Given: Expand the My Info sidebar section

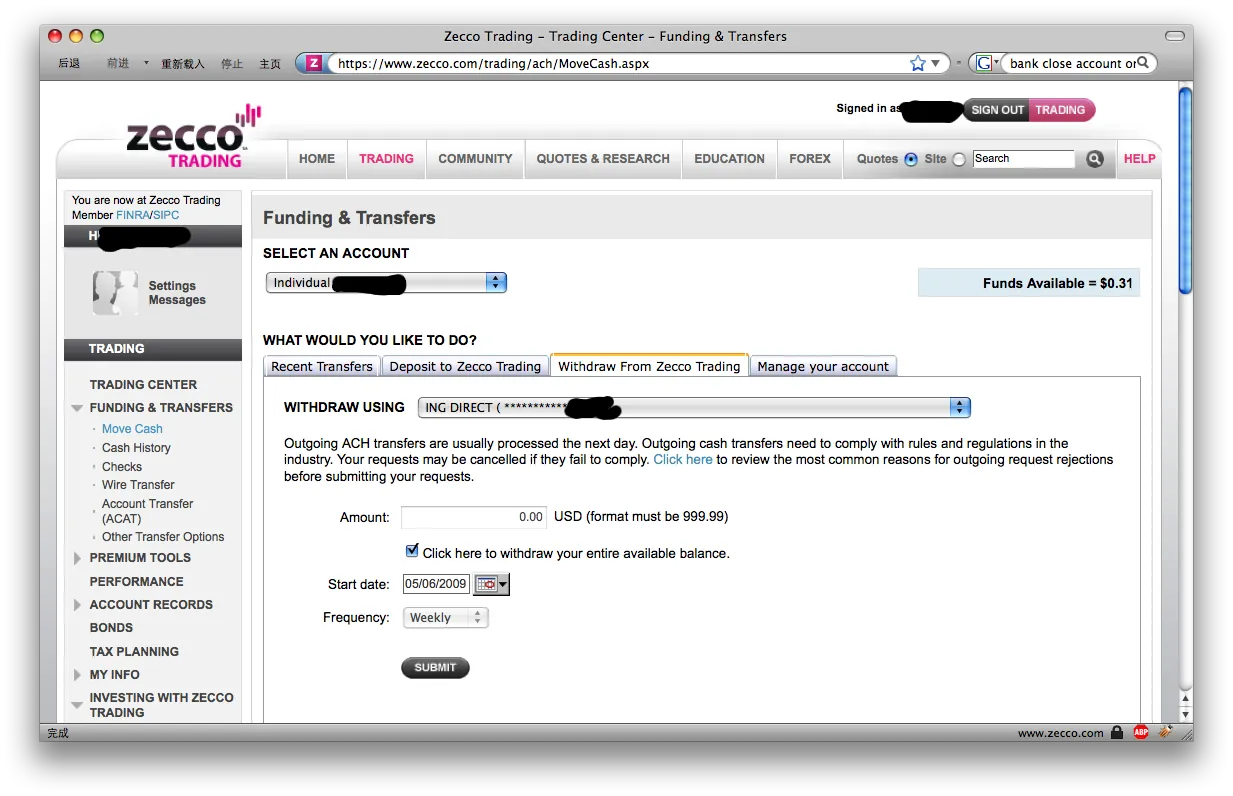Looking at the screenshot, I should point(77,675).
